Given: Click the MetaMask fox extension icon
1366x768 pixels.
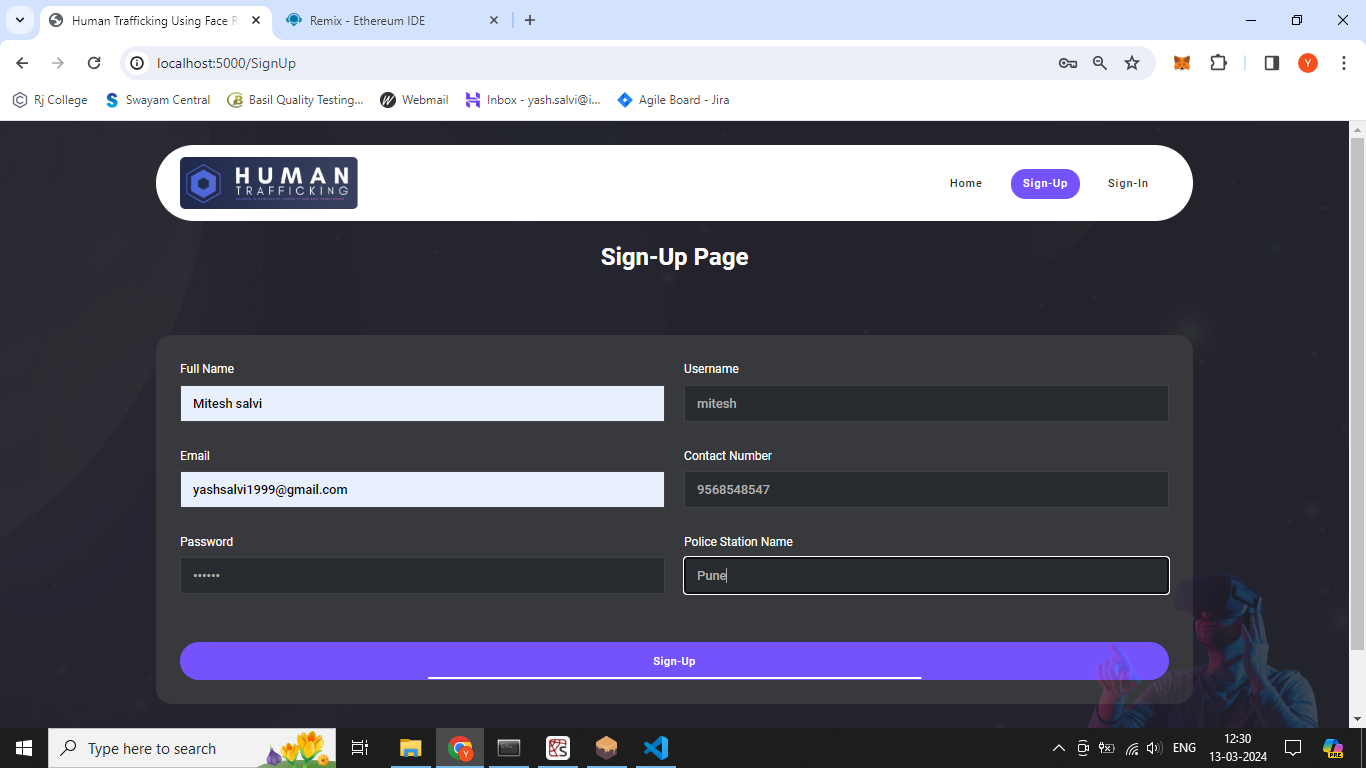Looking at the screenshot, I should click(1182, 63).
